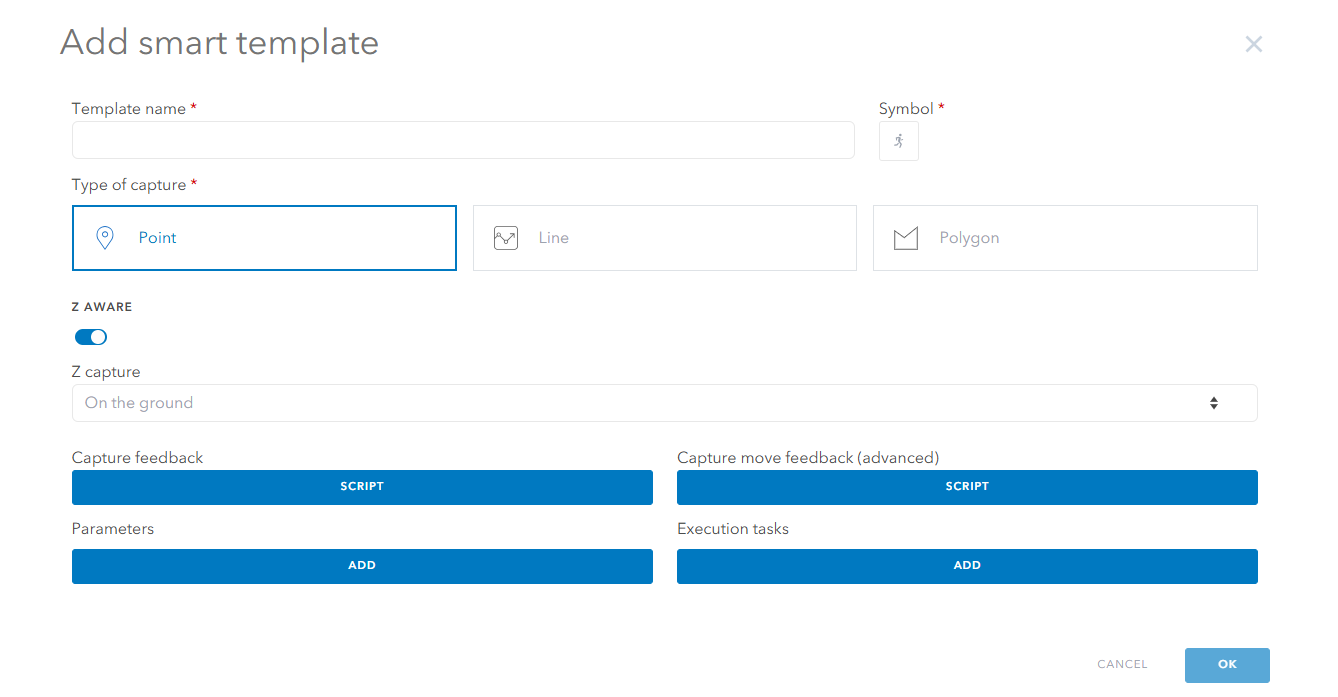Click the CANCEL link
The image size is (1338, 697).
pyautogui.click(x=1121, y=664)
